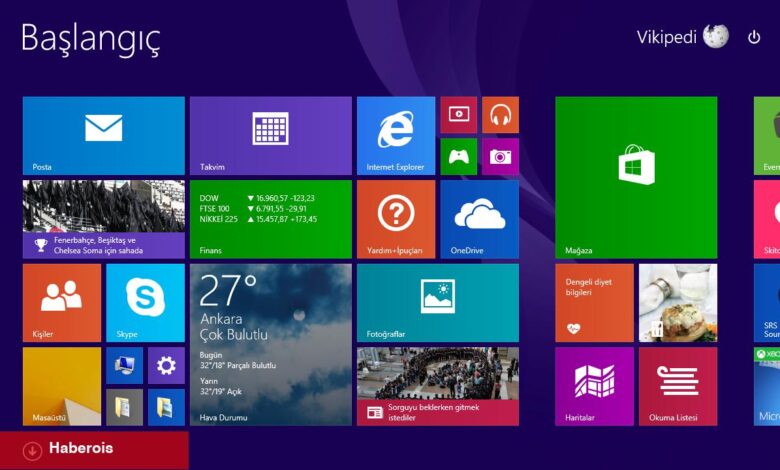Open the Mağaza store tile
The width and height of the screenshot is (780, 470).
point(636,178)
